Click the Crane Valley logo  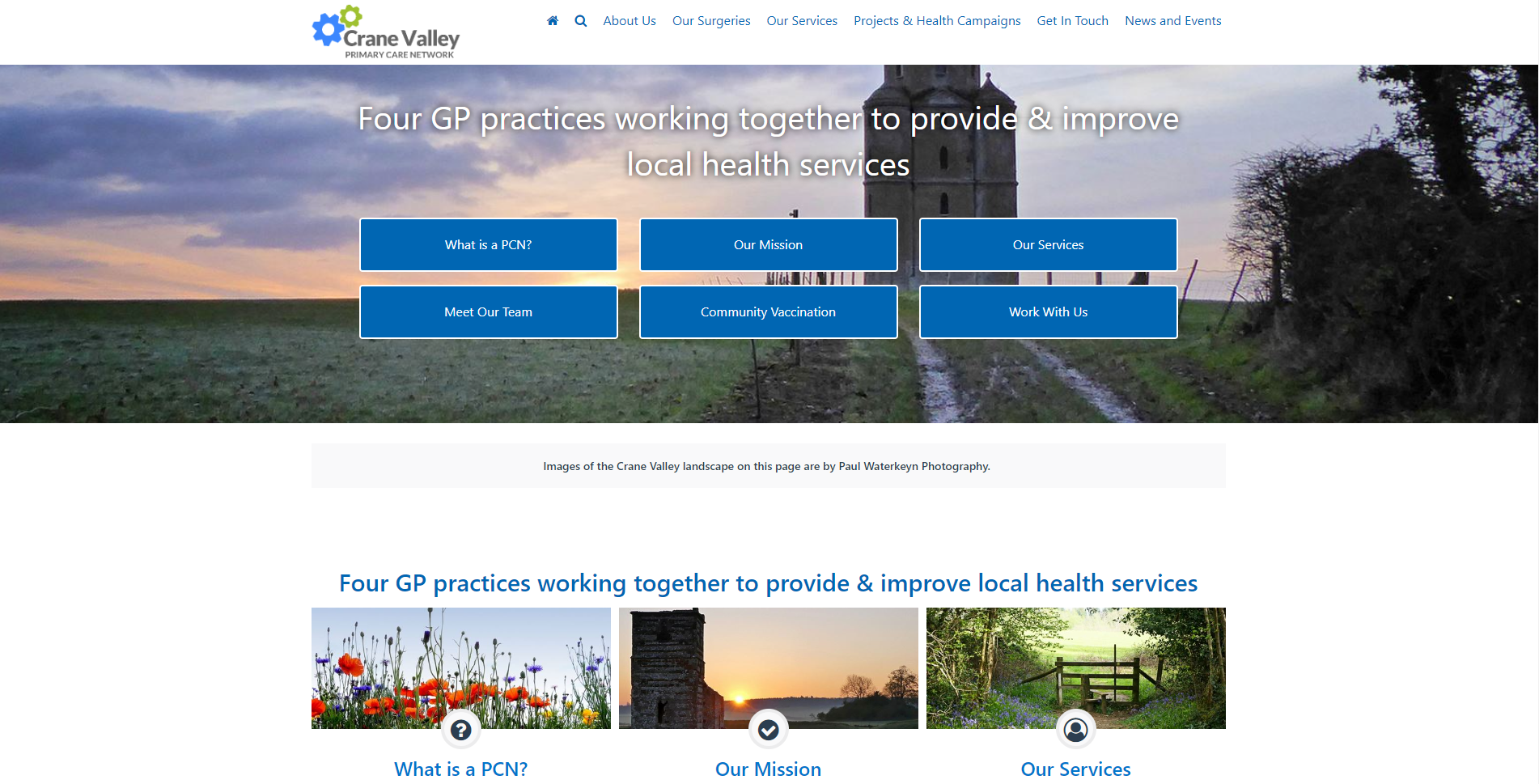386,33
